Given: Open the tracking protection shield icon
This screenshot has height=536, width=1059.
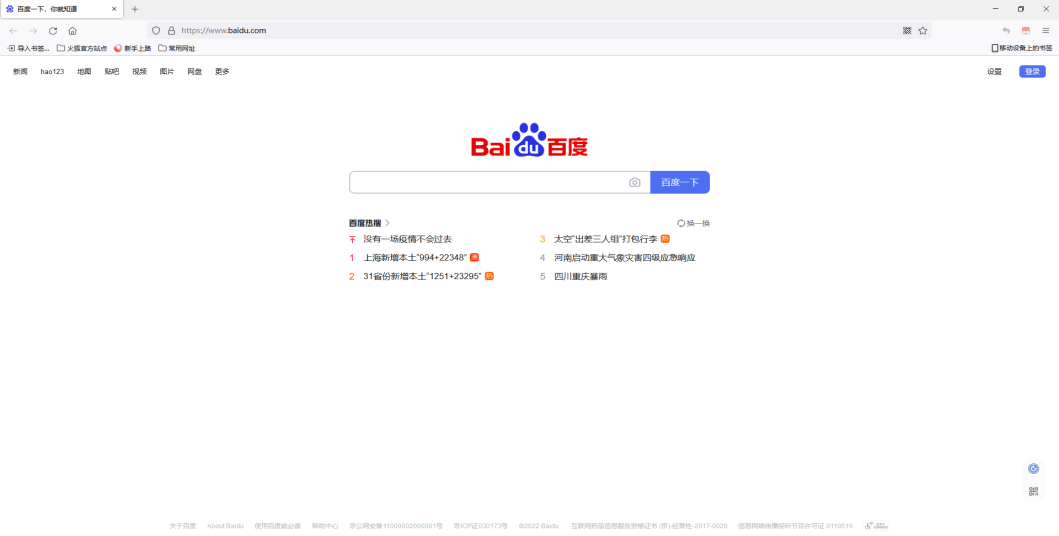Looking at the screenshot, I should (156, 30).
